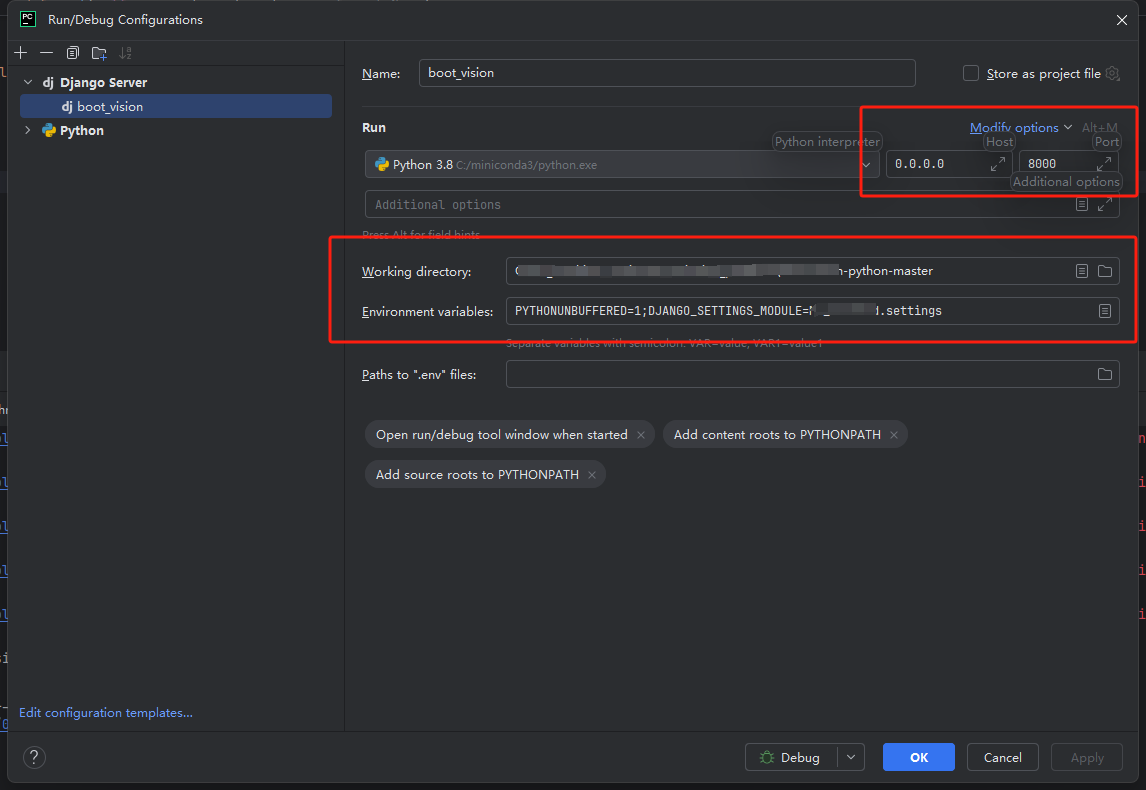Collapse the Django Server tree node
1146x790 pixels.
(27, 81)
